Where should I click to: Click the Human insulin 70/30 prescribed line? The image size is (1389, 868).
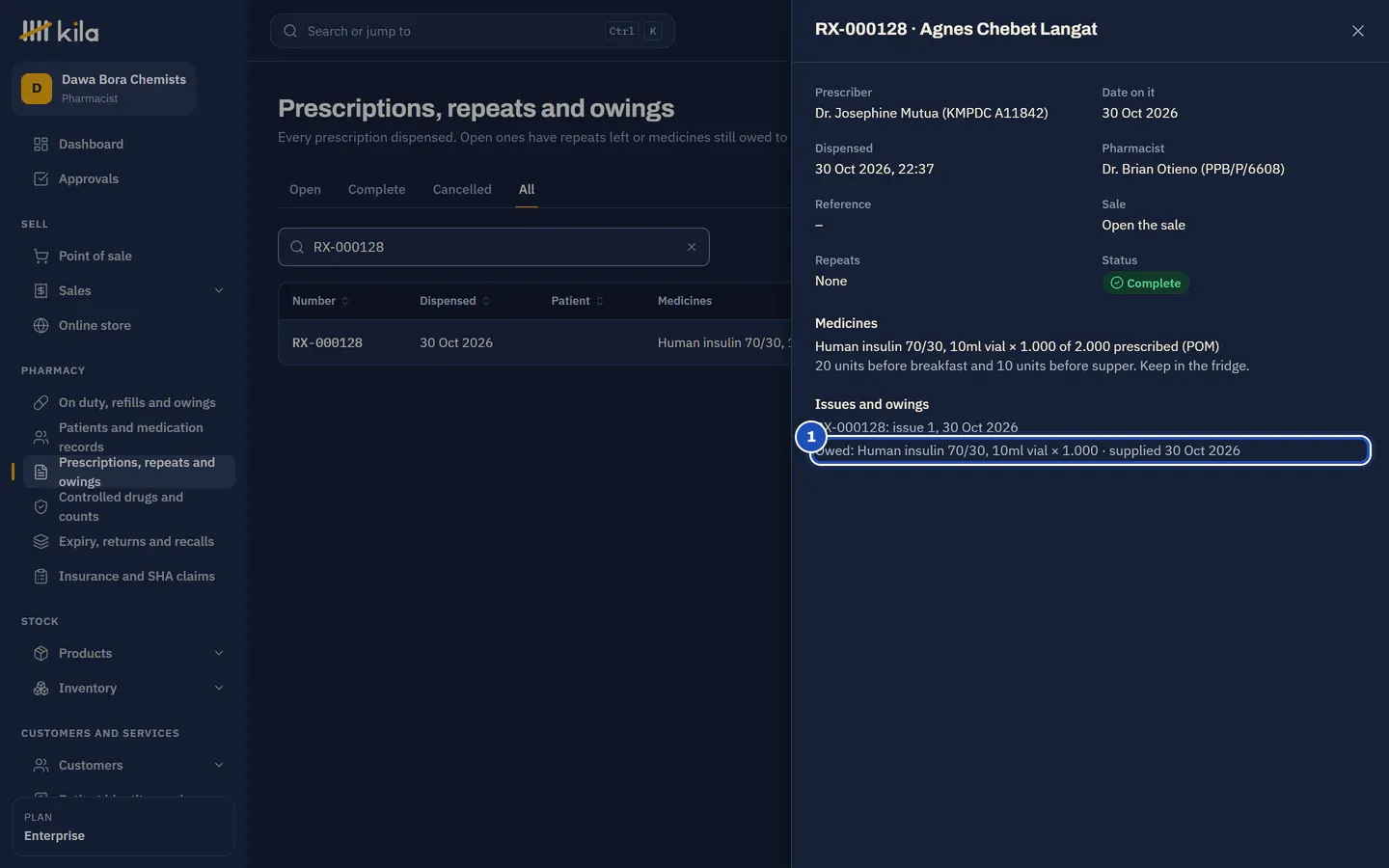coord(1017,346)
